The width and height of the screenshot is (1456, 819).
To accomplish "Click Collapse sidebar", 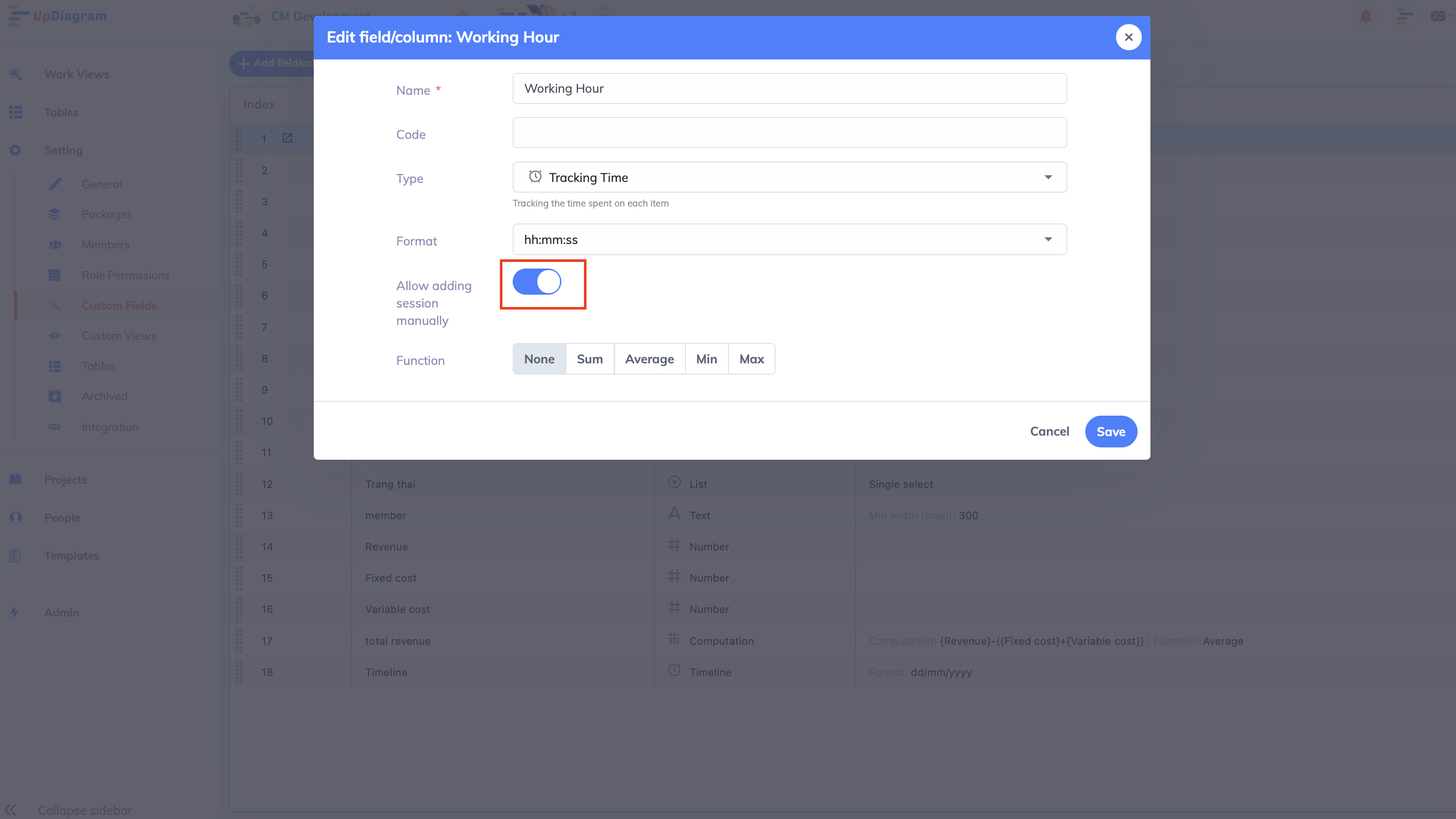I will tap(85, 810).
